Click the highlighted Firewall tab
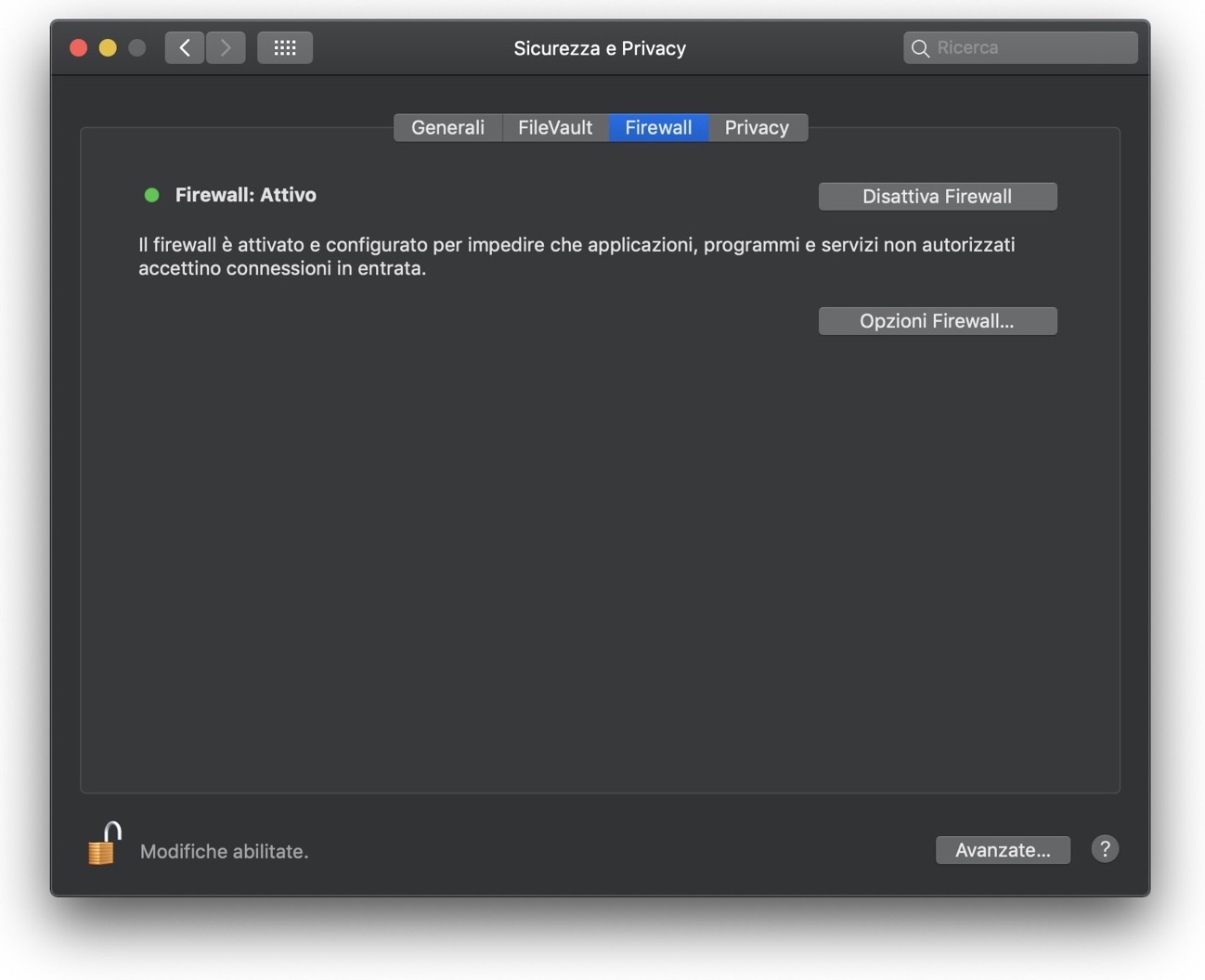Image resolution: width=1205 pixels, height=980 pixels. (x=658, y=127)
